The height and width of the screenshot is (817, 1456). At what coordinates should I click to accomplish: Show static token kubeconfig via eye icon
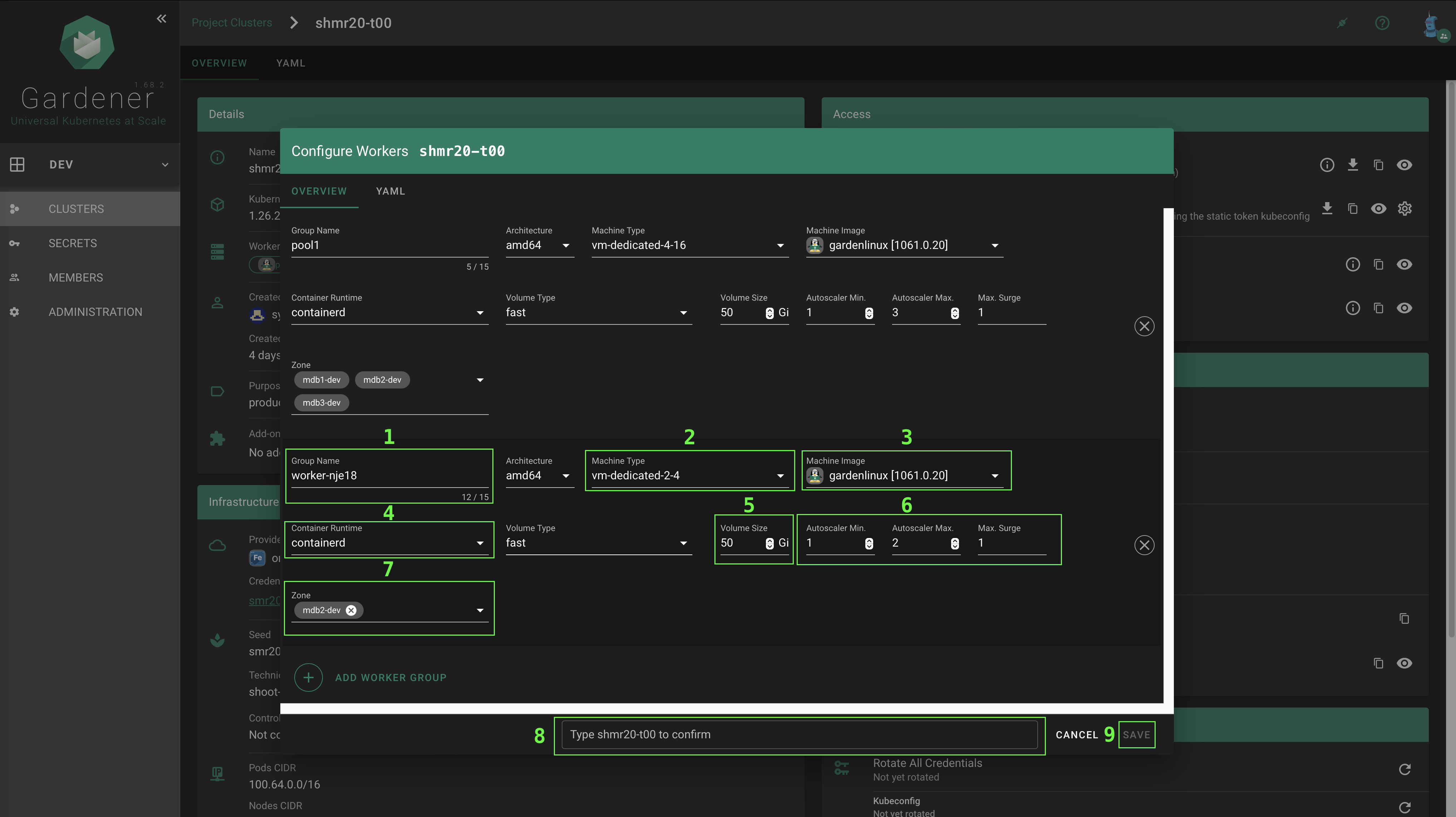(1378, 209)
